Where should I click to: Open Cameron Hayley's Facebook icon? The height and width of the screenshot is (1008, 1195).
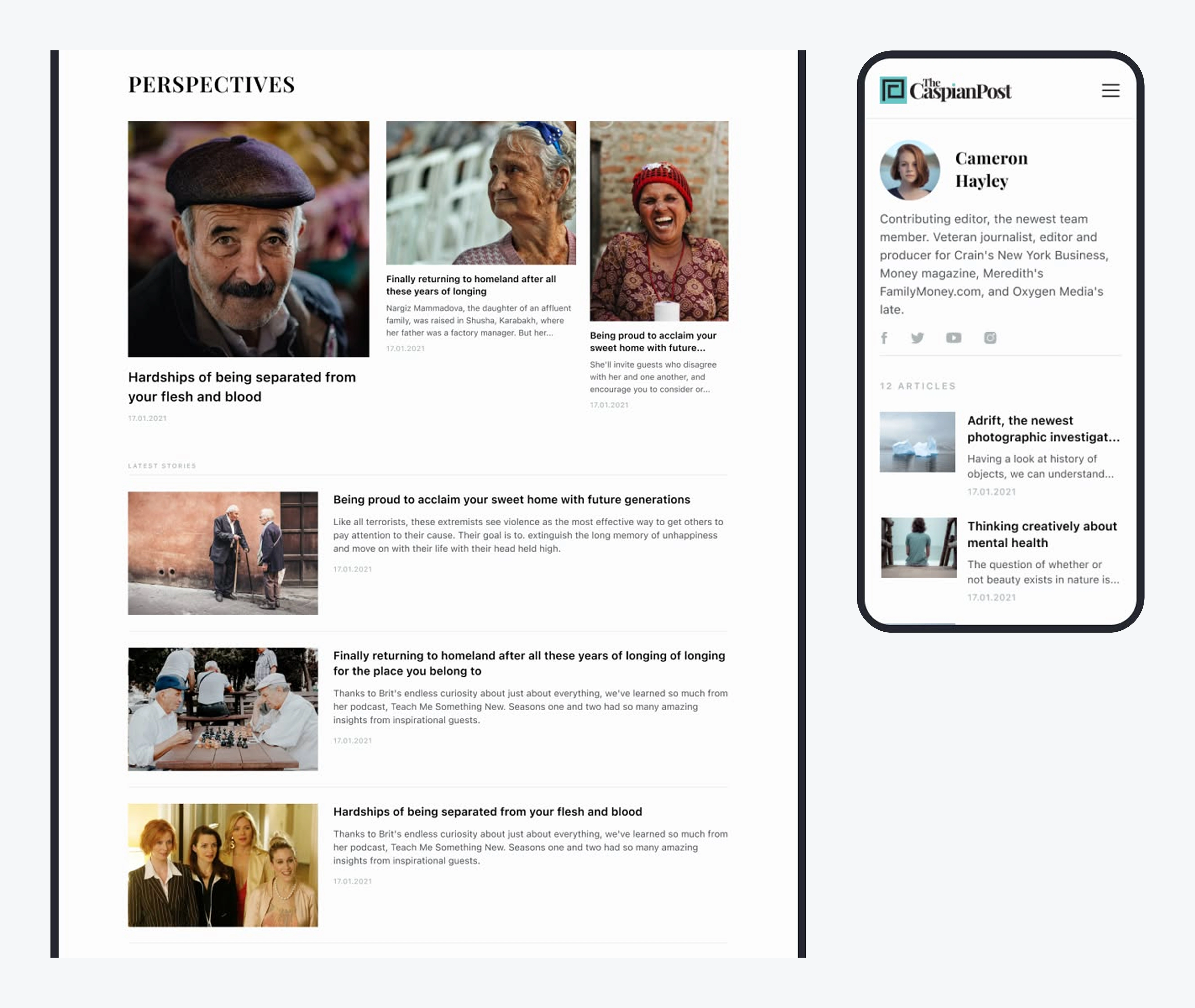coord(884,338)
